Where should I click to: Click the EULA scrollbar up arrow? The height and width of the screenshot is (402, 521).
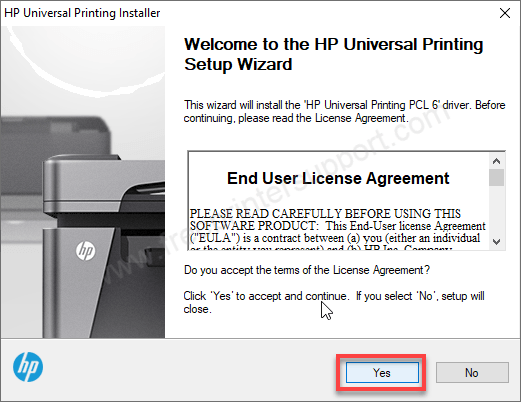tap(496, 161)
